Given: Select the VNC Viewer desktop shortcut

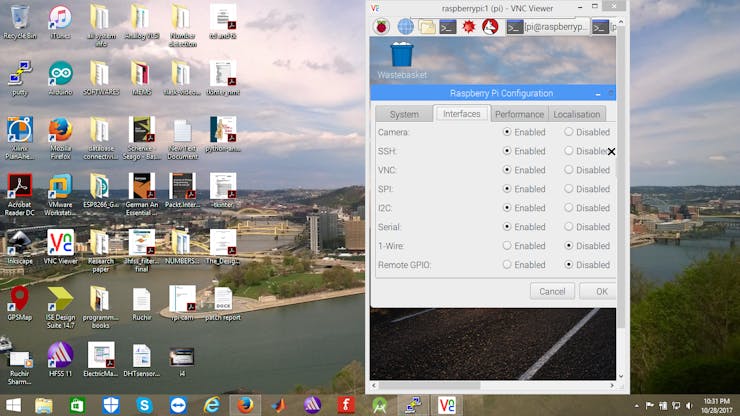Looking at the screenshot, I should [x=60, y=247].
